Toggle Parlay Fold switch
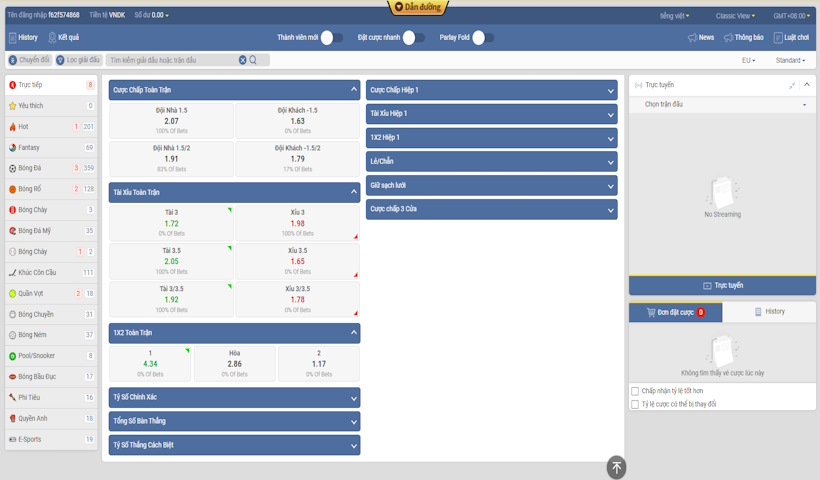This screenshot has width=820, height=480. (x=483, y=38)
